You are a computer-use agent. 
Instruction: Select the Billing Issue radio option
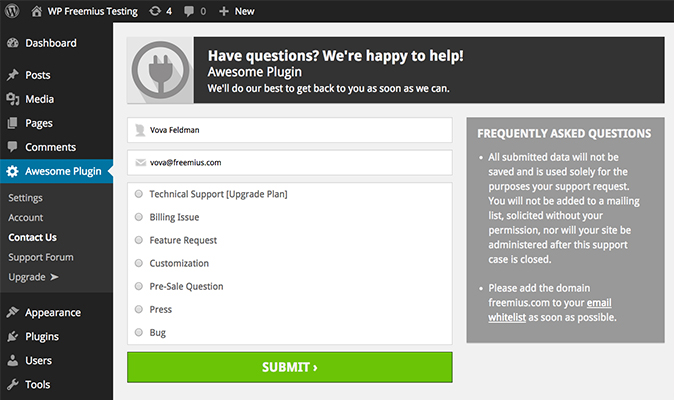pos(138,217)
